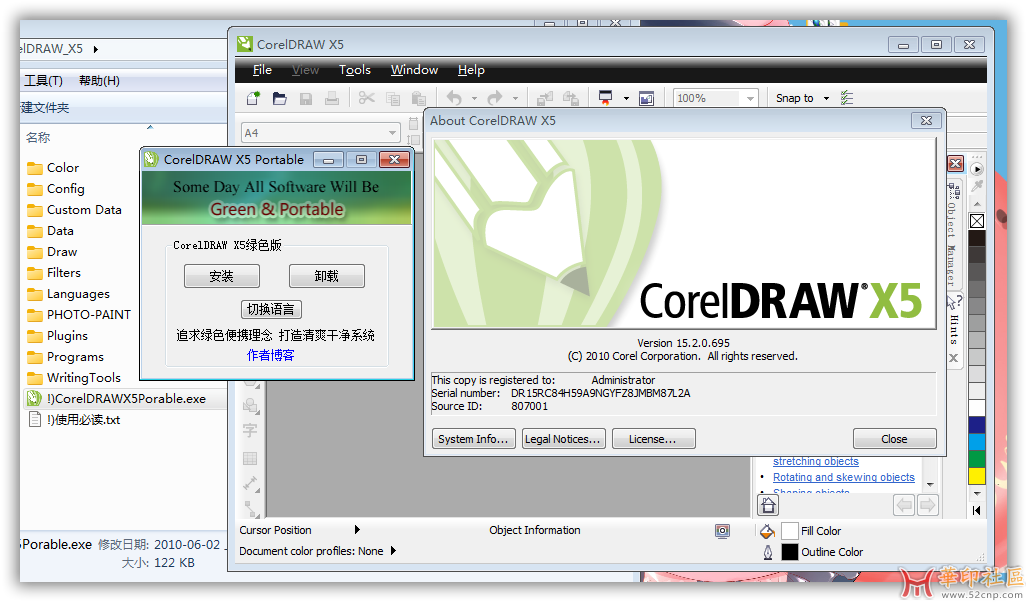Click the palette flyout arrow button
Viewport: 1027px width, 602px height.
(x=977, y=169)
